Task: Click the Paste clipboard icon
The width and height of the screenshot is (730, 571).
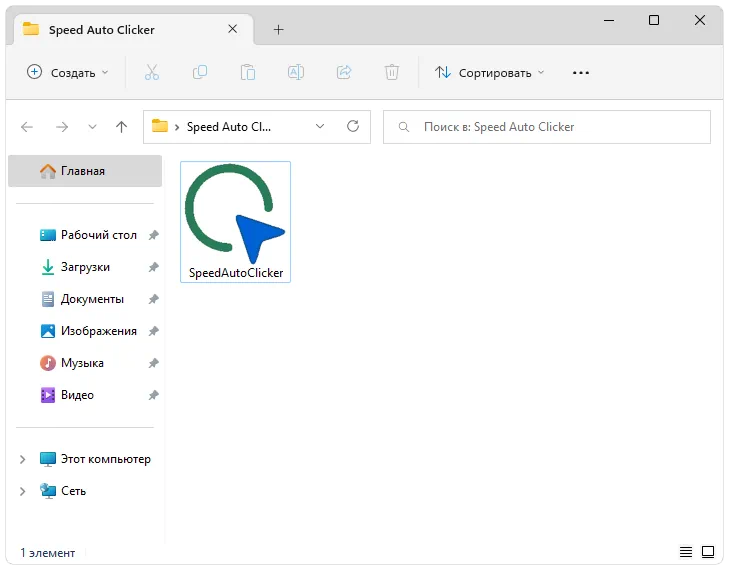Action: (x=248, y=73)
